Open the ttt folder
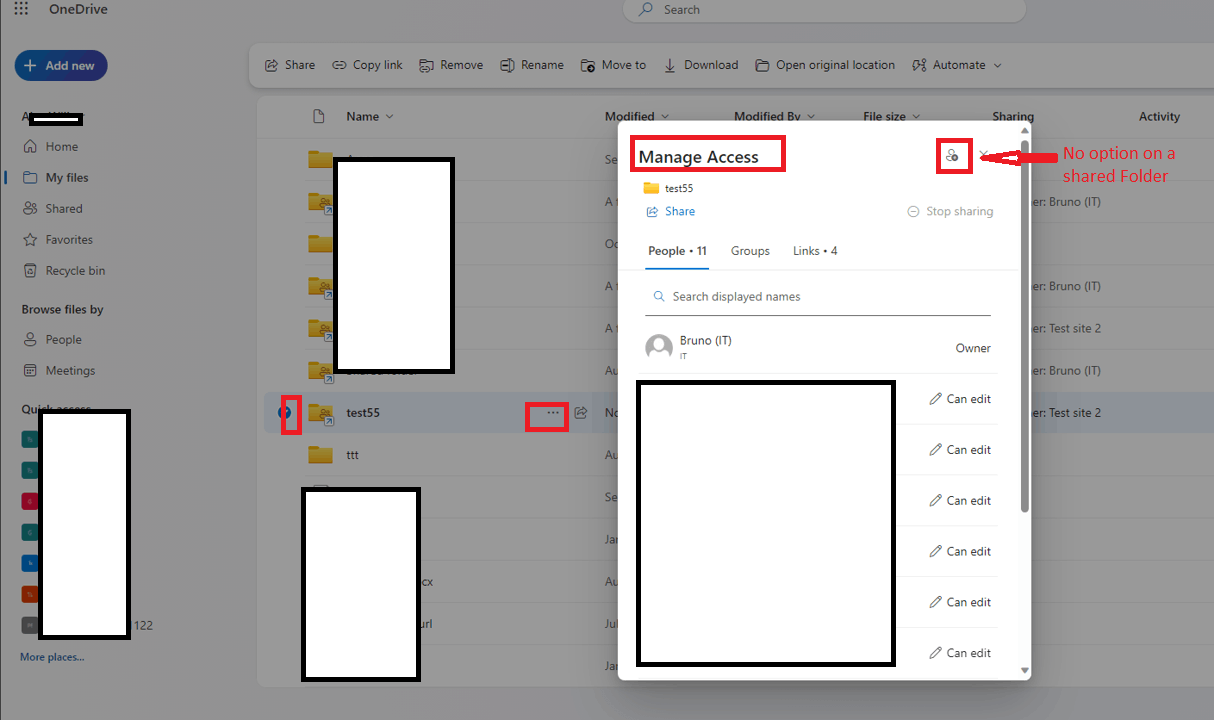Screen dimensions: 1214x720 (352, 455)
